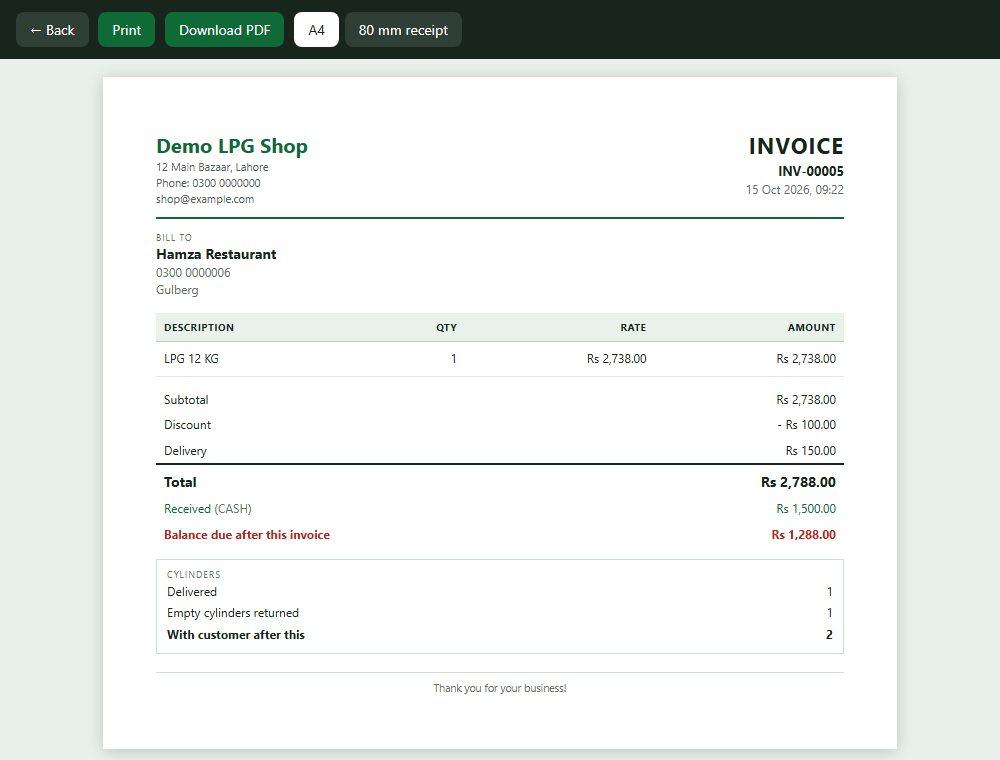Click the date 15 Oct 2026, 09:22
Image resolution: width=1000 pixels, height=760 pixels.
(795, 189)
